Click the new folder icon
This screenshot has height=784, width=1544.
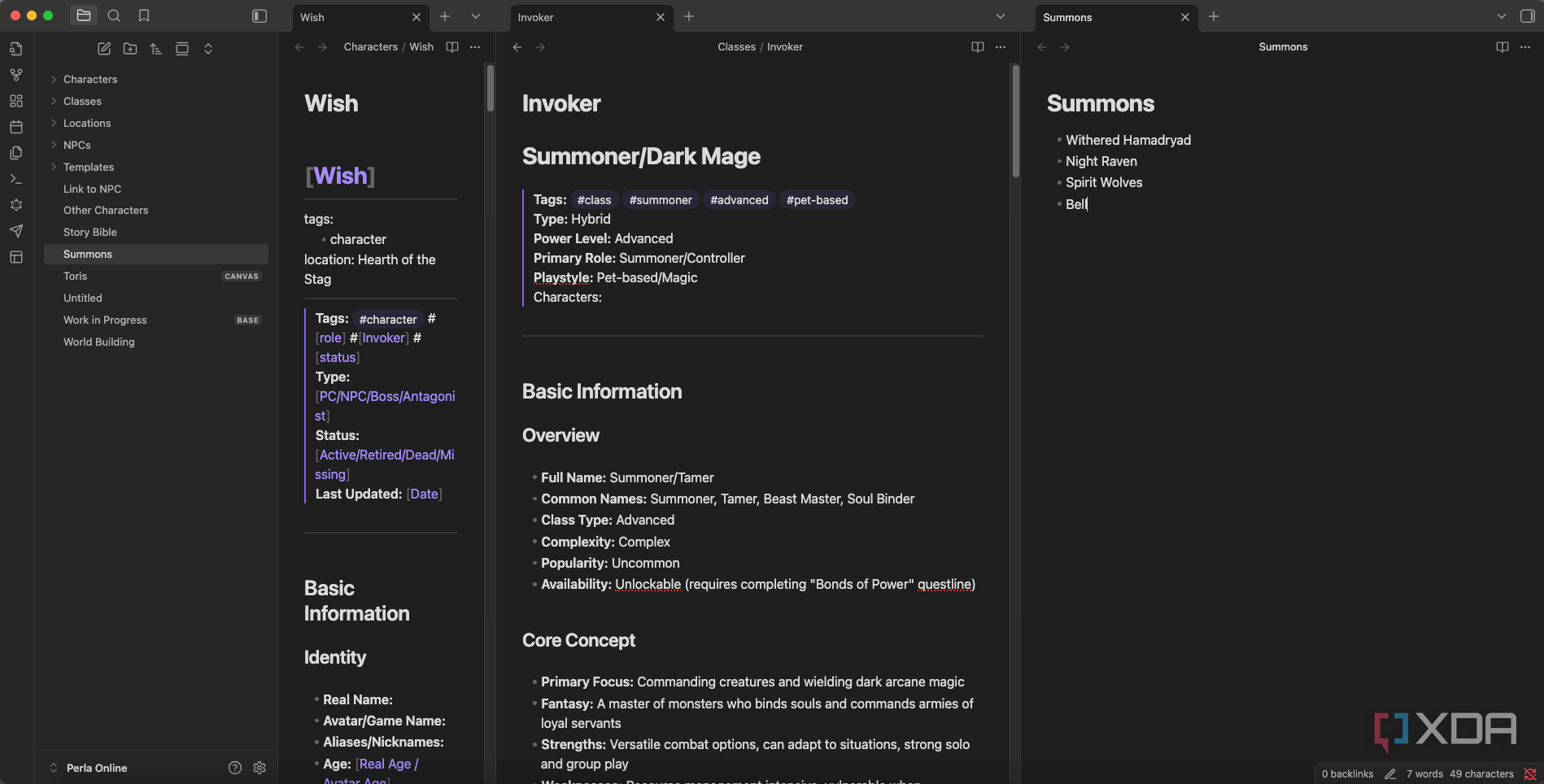(x=130, y=49)
